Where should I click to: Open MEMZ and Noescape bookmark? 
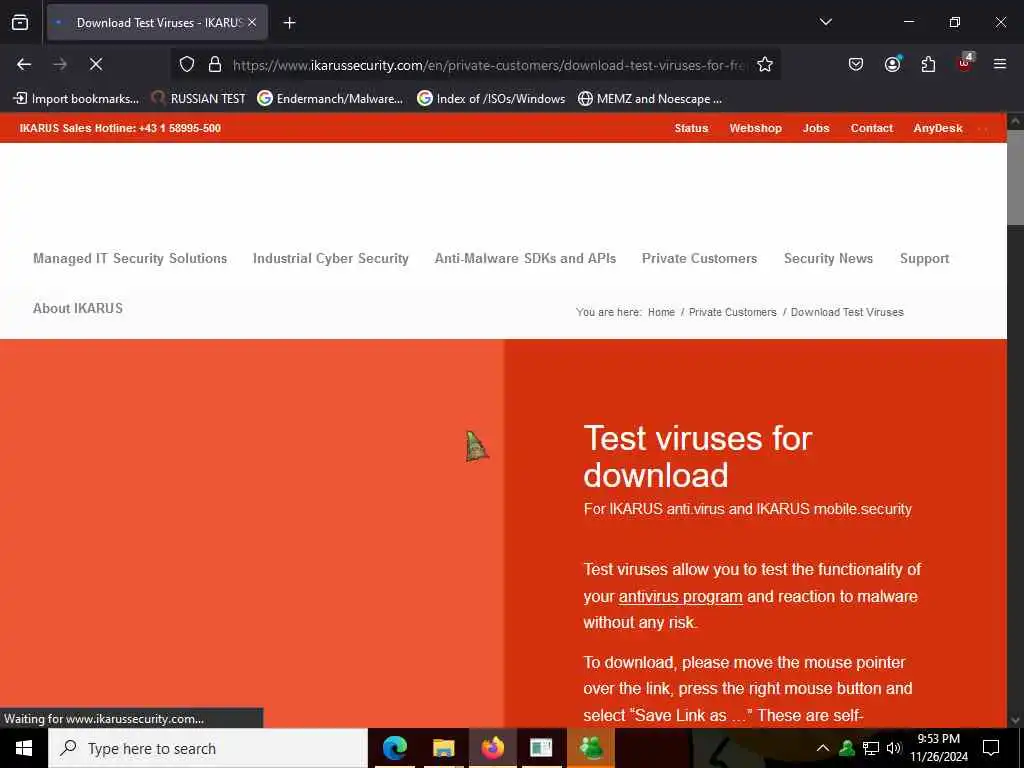pos(650,99)
